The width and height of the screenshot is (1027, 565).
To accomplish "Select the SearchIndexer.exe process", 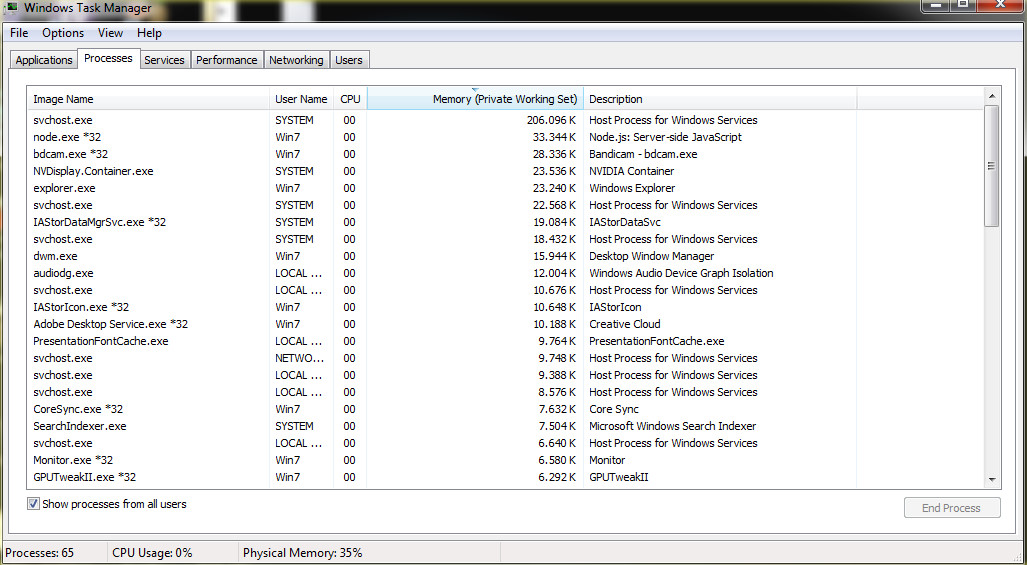I will point(80,426).
